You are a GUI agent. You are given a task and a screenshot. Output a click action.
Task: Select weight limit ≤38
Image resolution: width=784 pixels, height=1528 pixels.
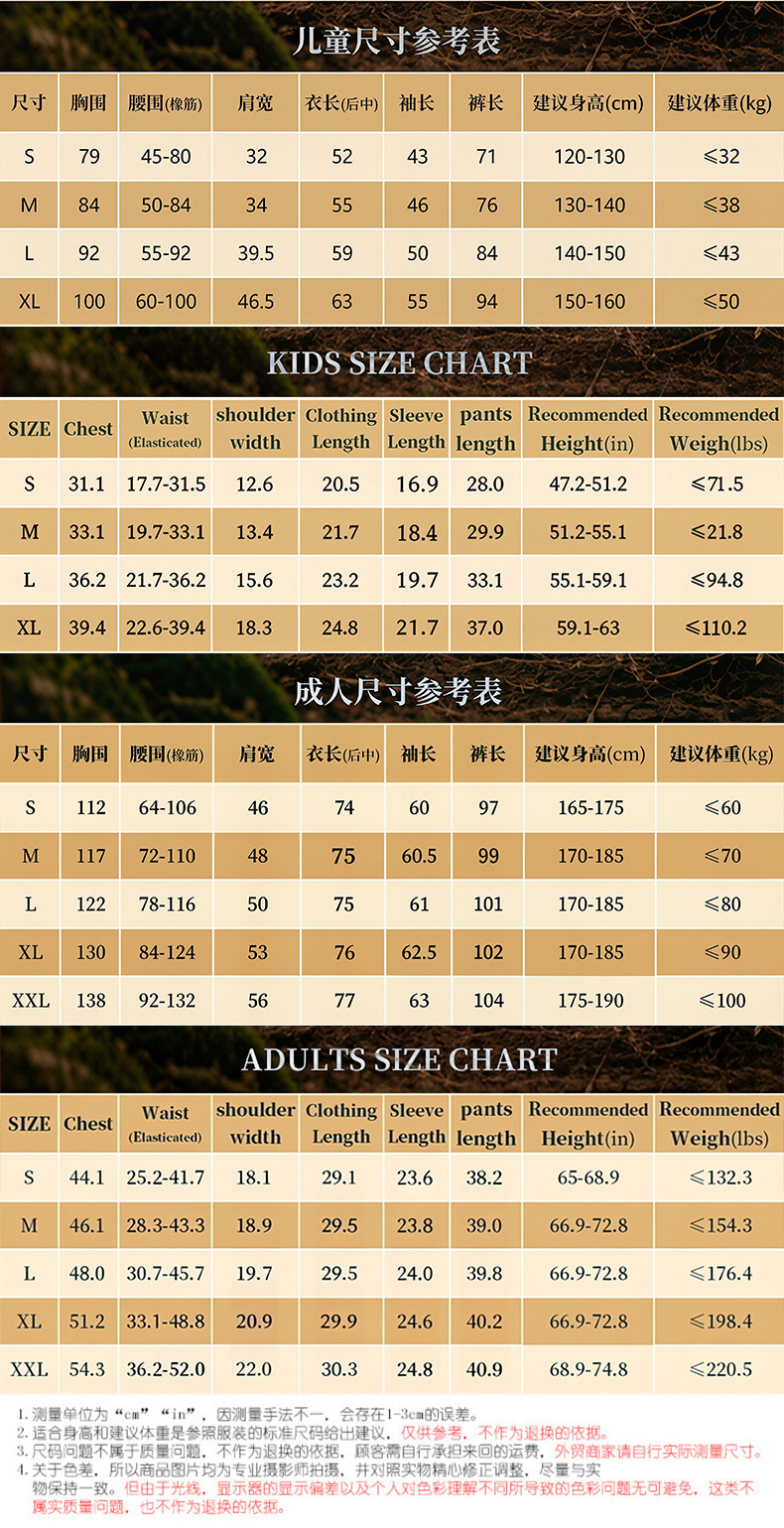point(720,206)
